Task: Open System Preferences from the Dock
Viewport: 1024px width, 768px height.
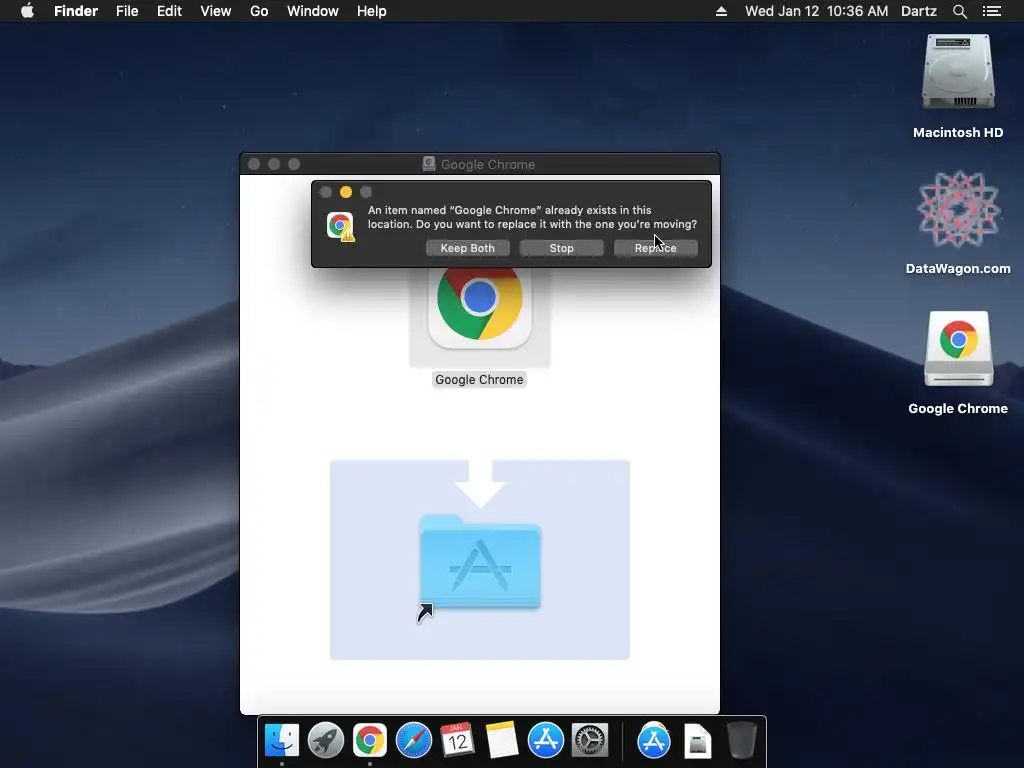Action: 590,741
